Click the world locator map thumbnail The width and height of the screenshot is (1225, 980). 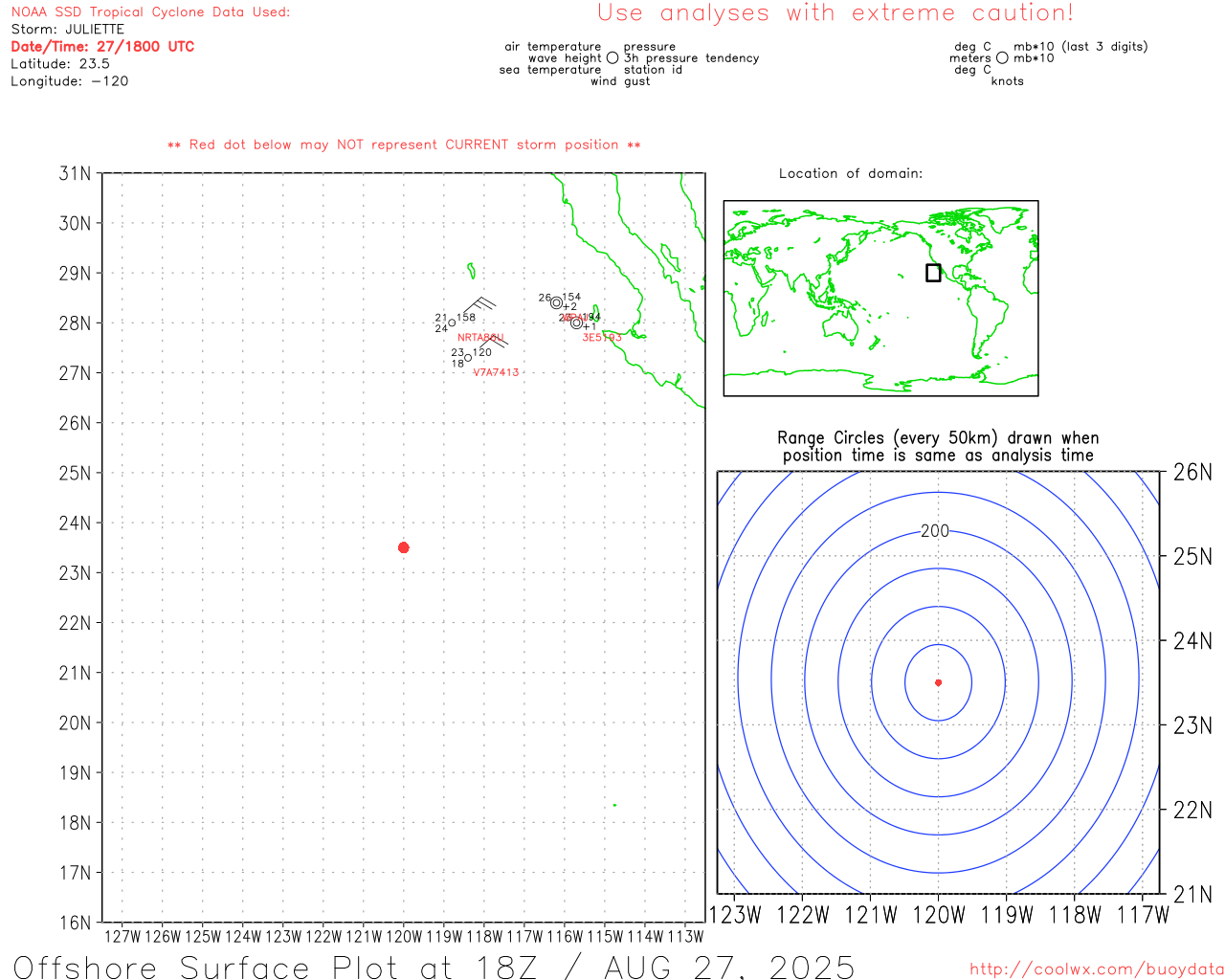pos(880,298)
